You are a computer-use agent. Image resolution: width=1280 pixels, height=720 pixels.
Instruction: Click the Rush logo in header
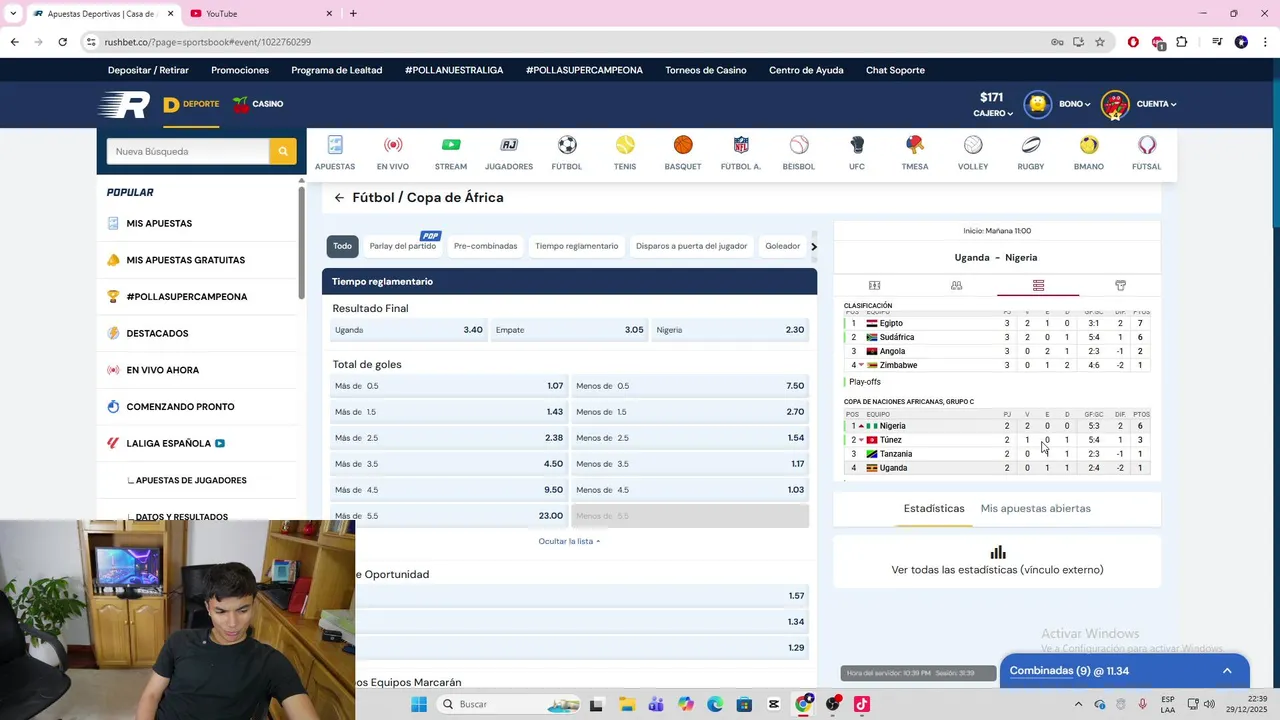pyautogui.click(x=124, y=104)
